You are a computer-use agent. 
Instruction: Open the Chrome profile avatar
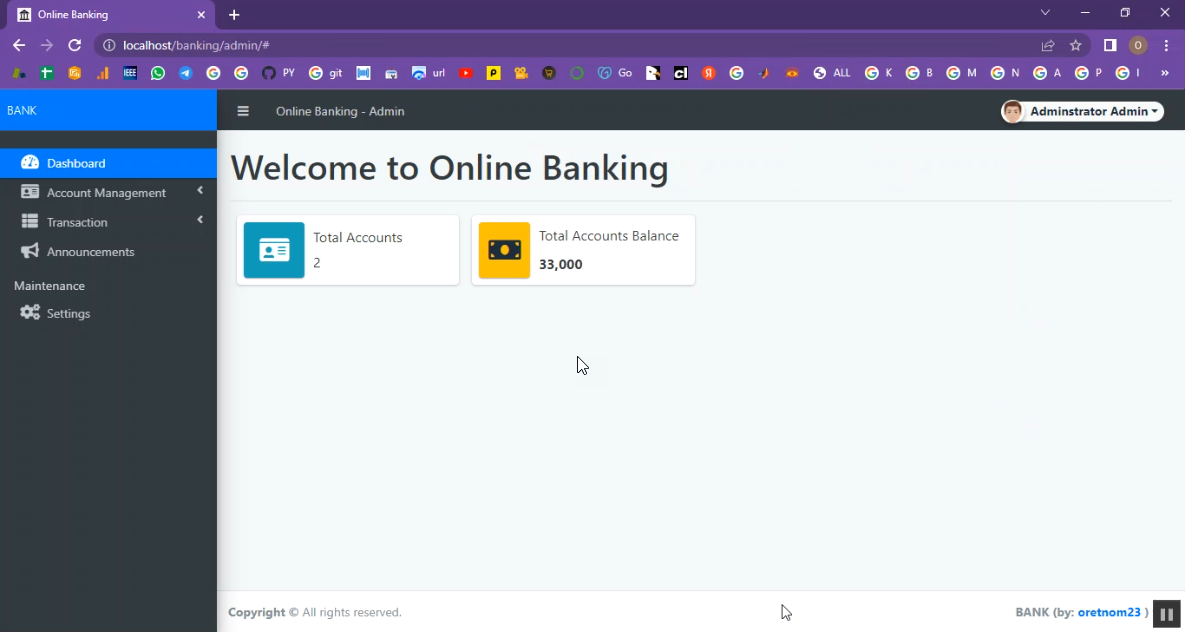coord(1137,45)
